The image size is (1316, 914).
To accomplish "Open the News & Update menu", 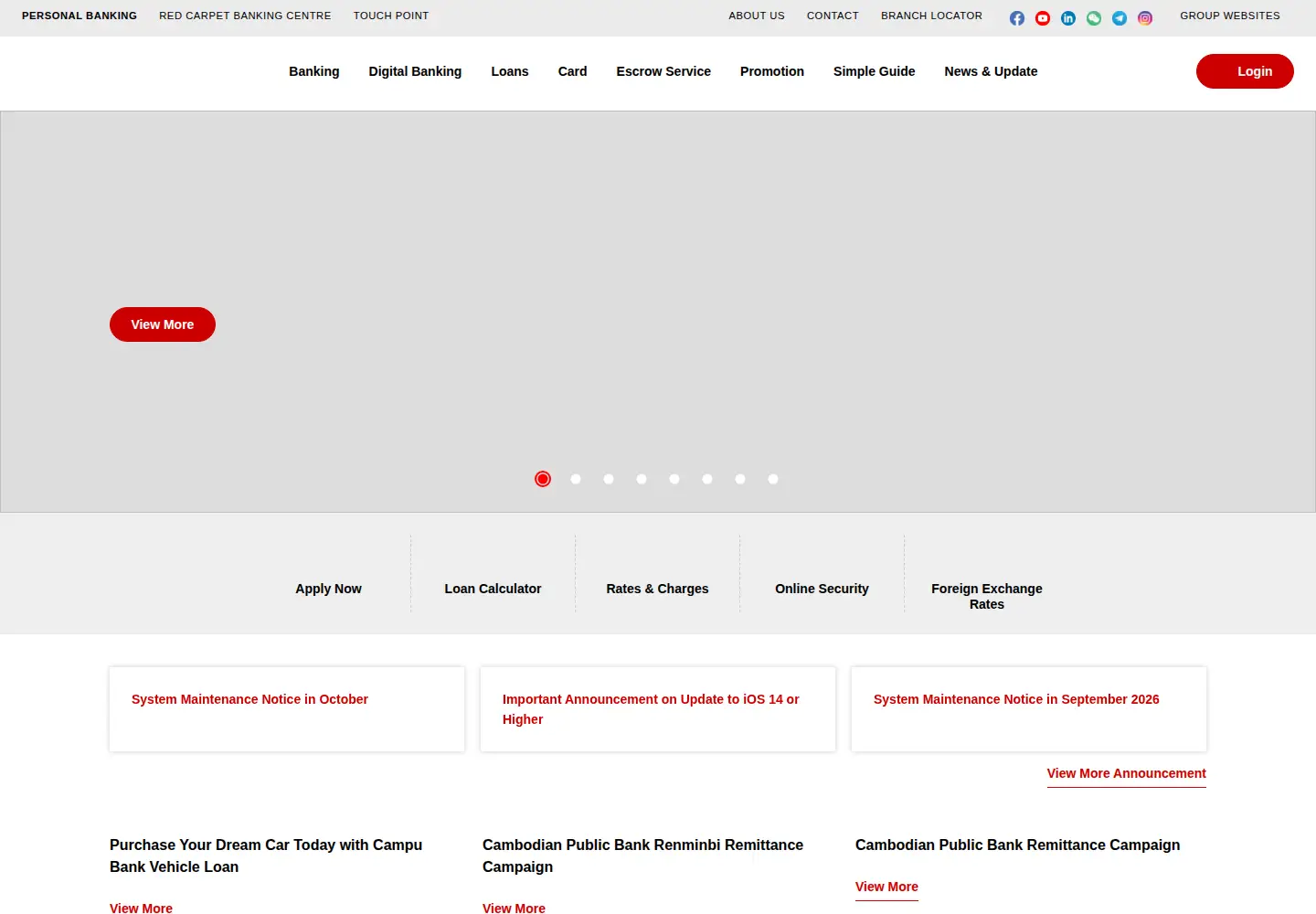I will tap(991, 71).
